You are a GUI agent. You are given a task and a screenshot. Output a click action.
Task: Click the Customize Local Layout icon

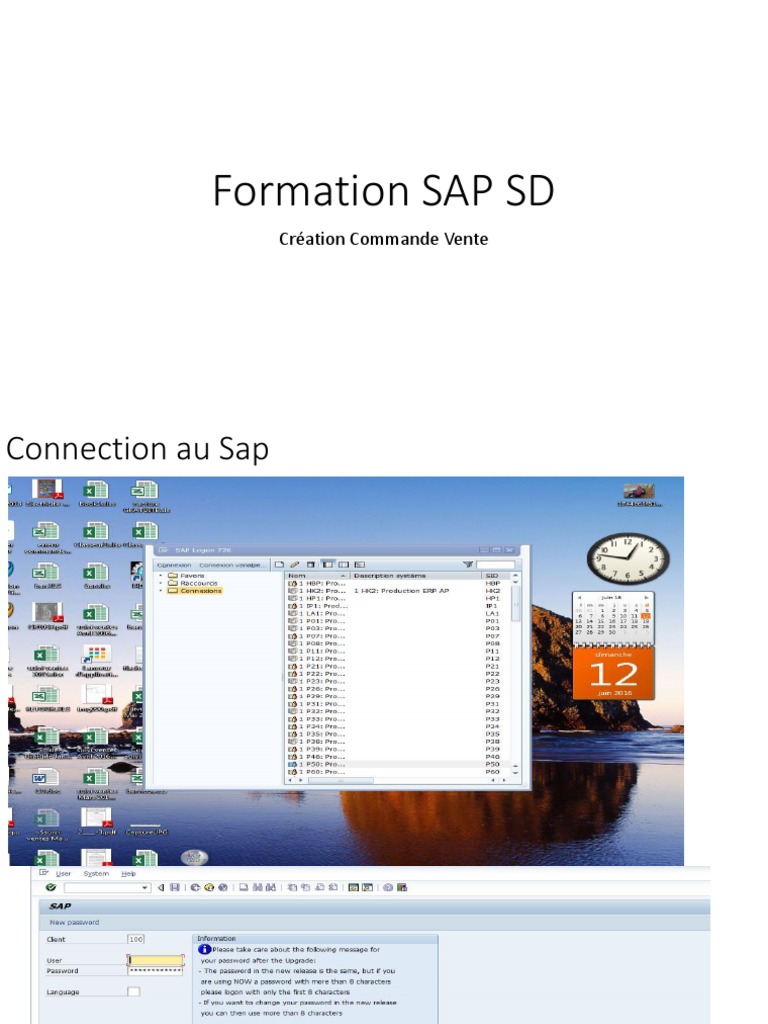pos(402,888)
